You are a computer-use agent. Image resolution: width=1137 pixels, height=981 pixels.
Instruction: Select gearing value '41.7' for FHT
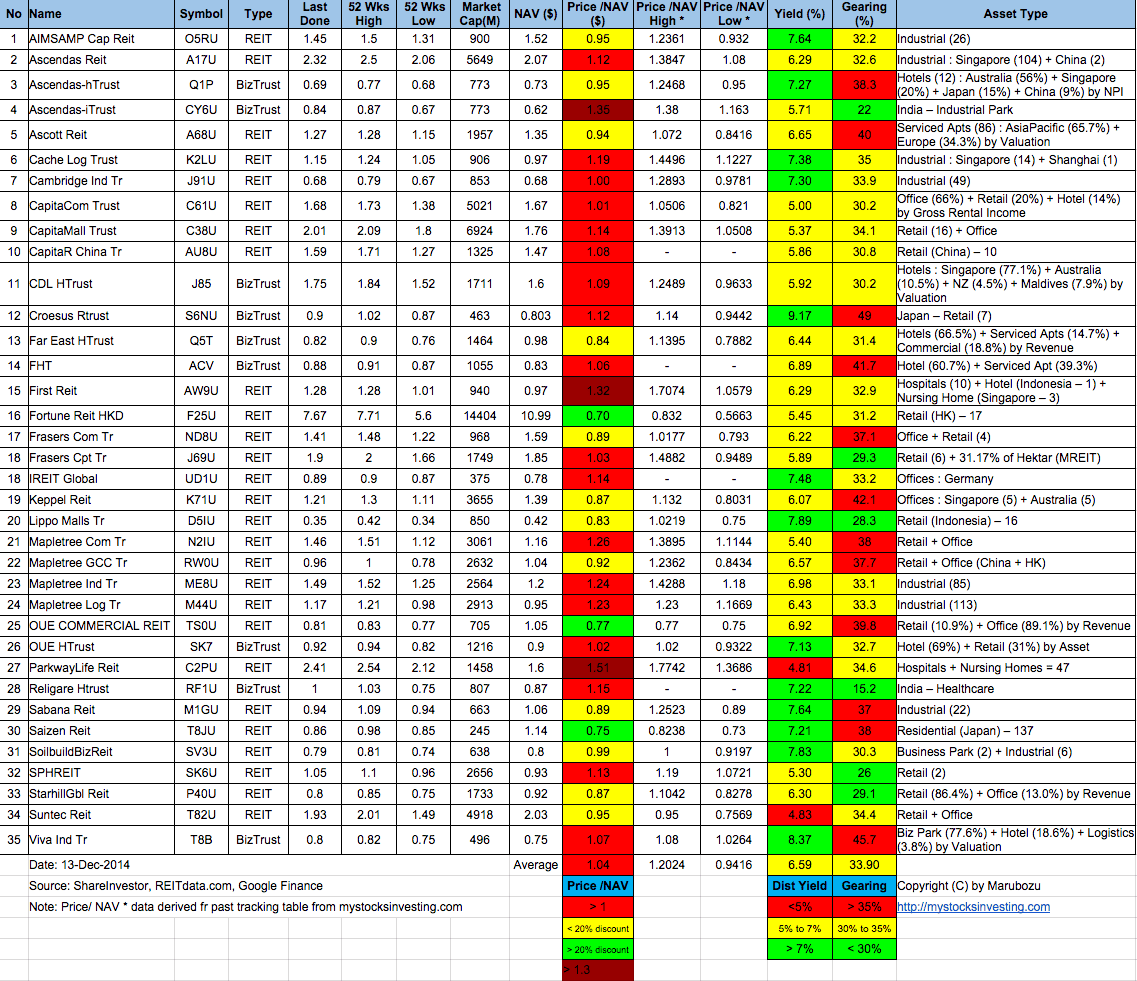pos(864,366)
